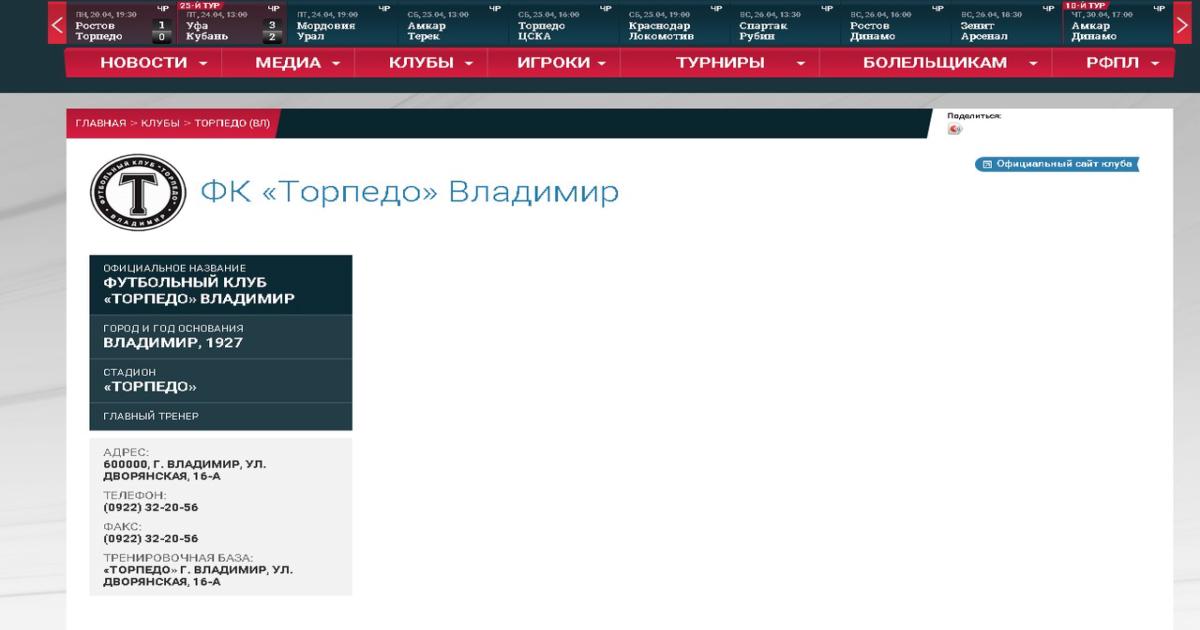Click the address 600000, г. Владимир text

185,470
